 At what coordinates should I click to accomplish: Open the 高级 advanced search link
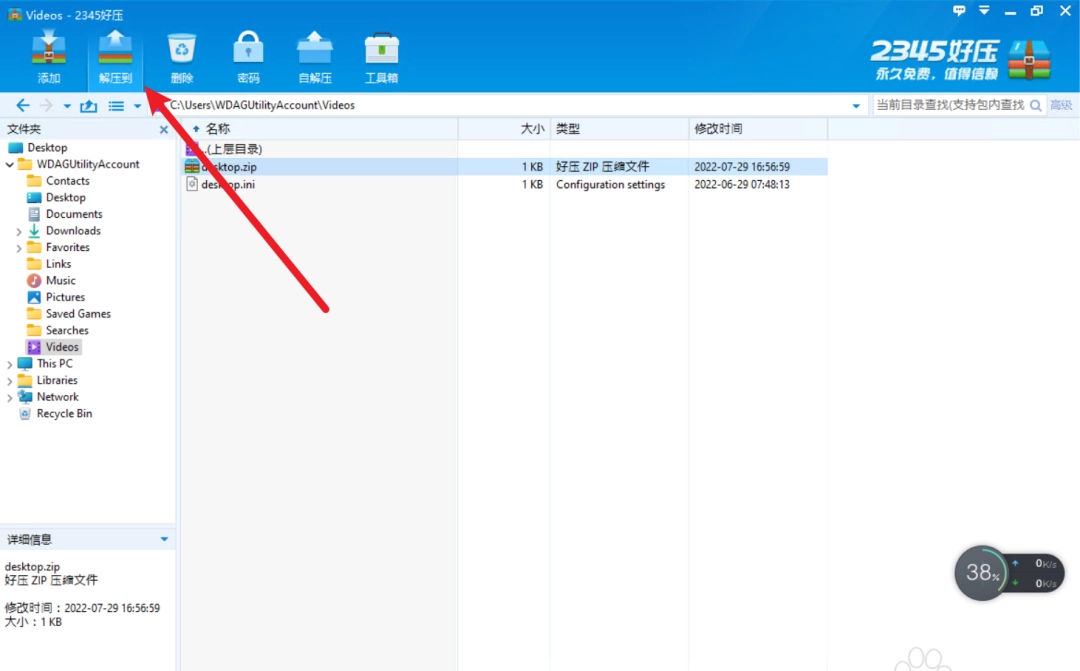pyautogui.click(x=1061, y=105)
